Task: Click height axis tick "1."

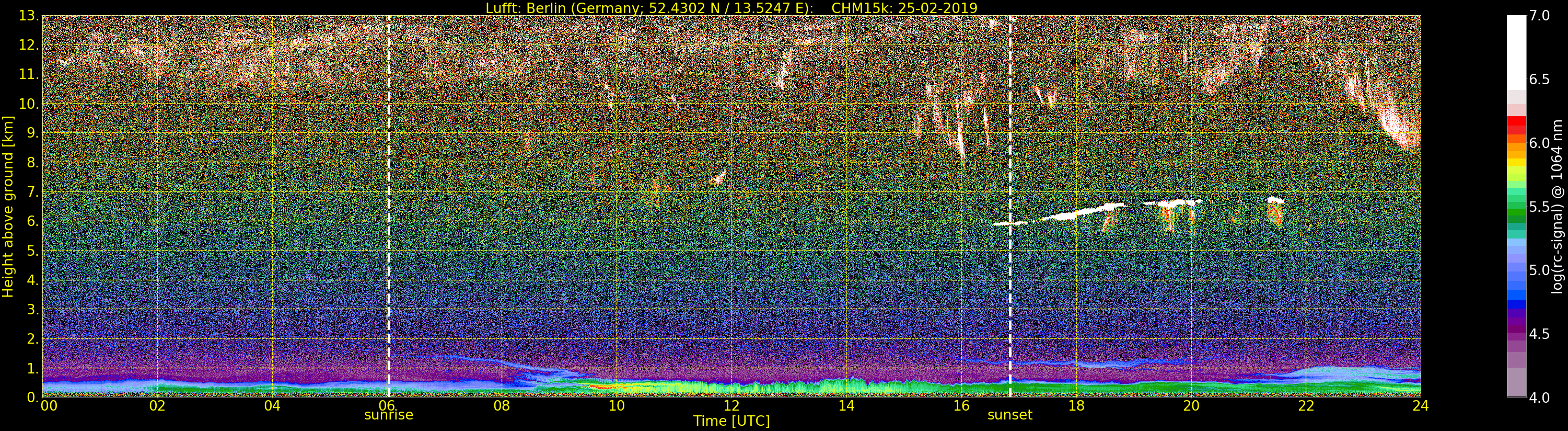Action: click(x=33, y=368)
